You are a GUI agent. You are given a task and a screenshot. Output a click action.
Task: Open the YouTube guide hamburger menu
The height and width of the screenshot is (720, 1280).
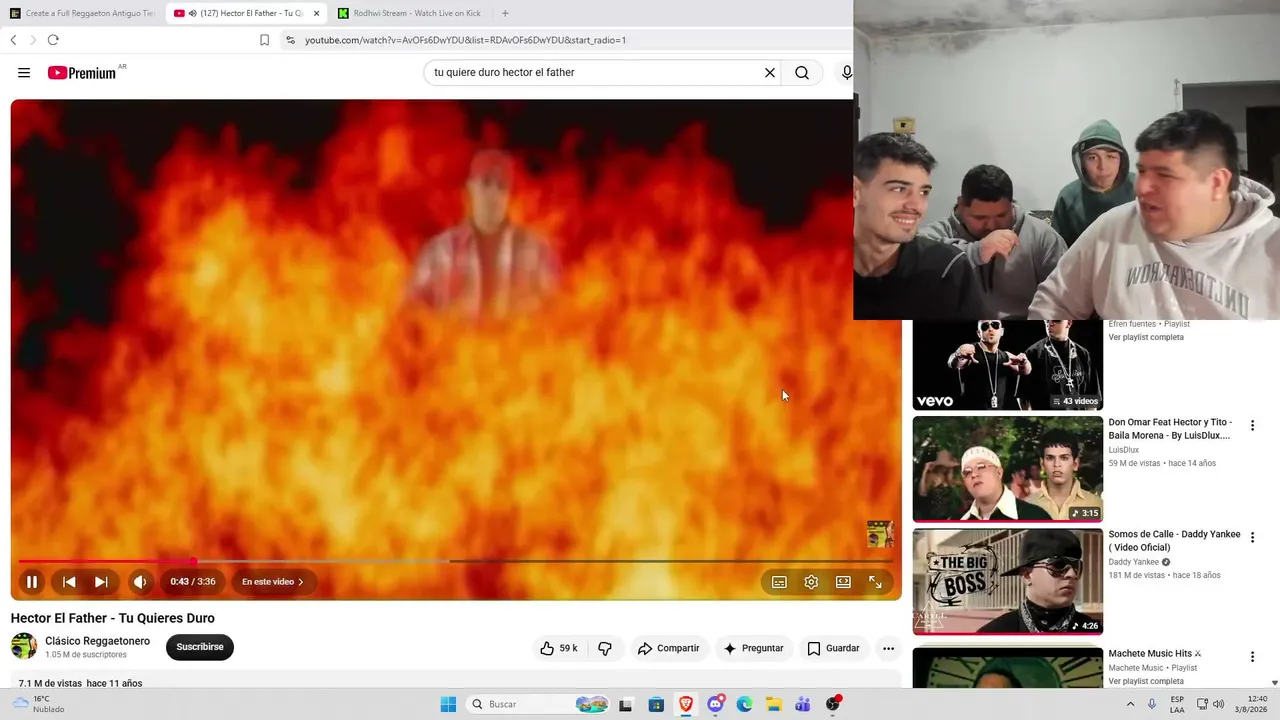24,72
